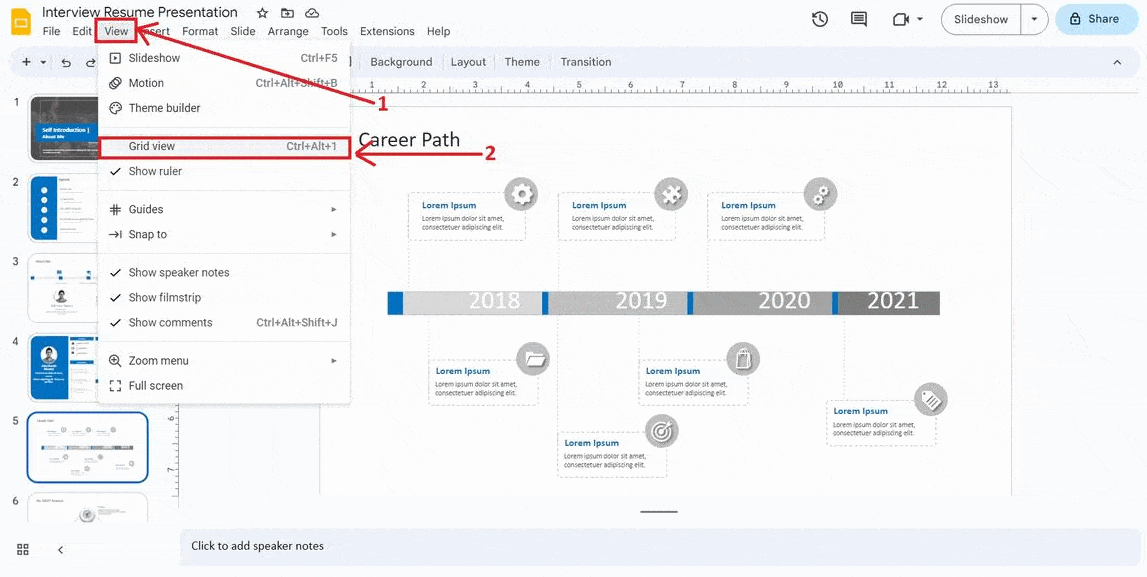The height and width of the screenshot is (577, 1147).
Task: Select slide 4 thumbnail in filmstrip
Action: (88, 367)
